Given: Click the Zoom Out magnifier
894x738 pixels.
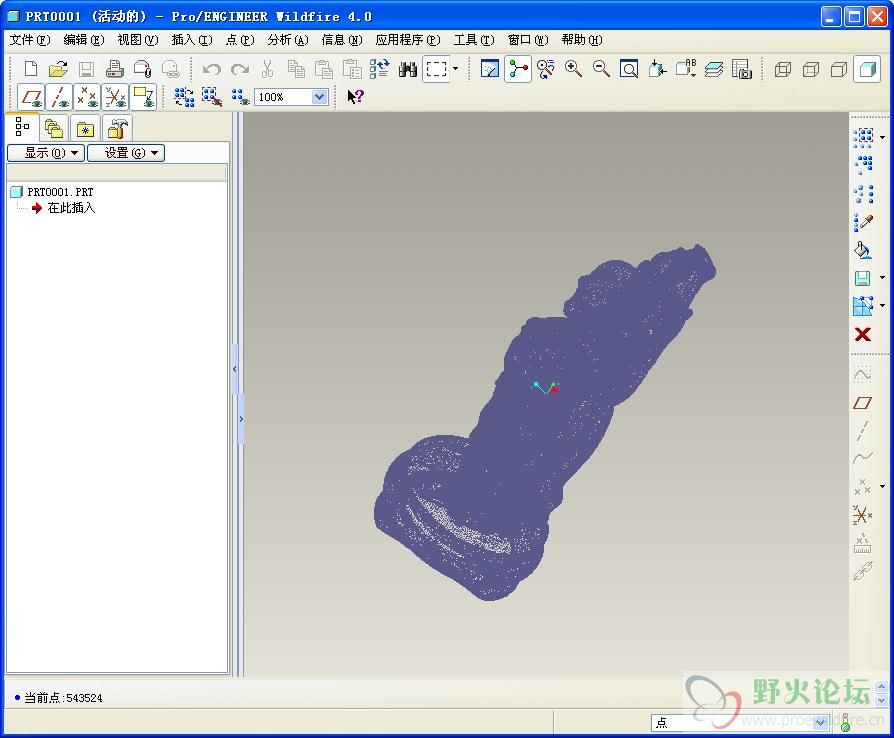Looking at the screenshot, I should pyautogui.click(x=601, y=69).
